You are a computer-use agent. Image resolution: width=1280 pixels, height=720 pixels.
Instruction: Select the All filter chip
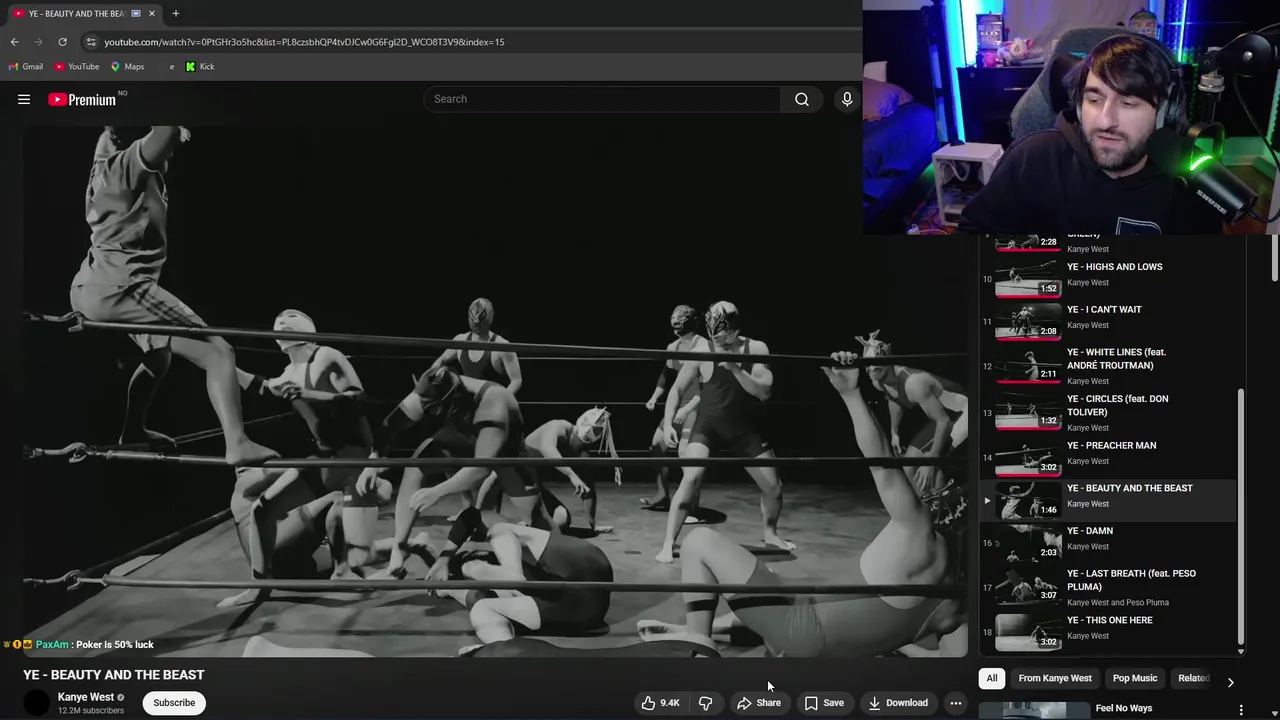coord(992,678)
